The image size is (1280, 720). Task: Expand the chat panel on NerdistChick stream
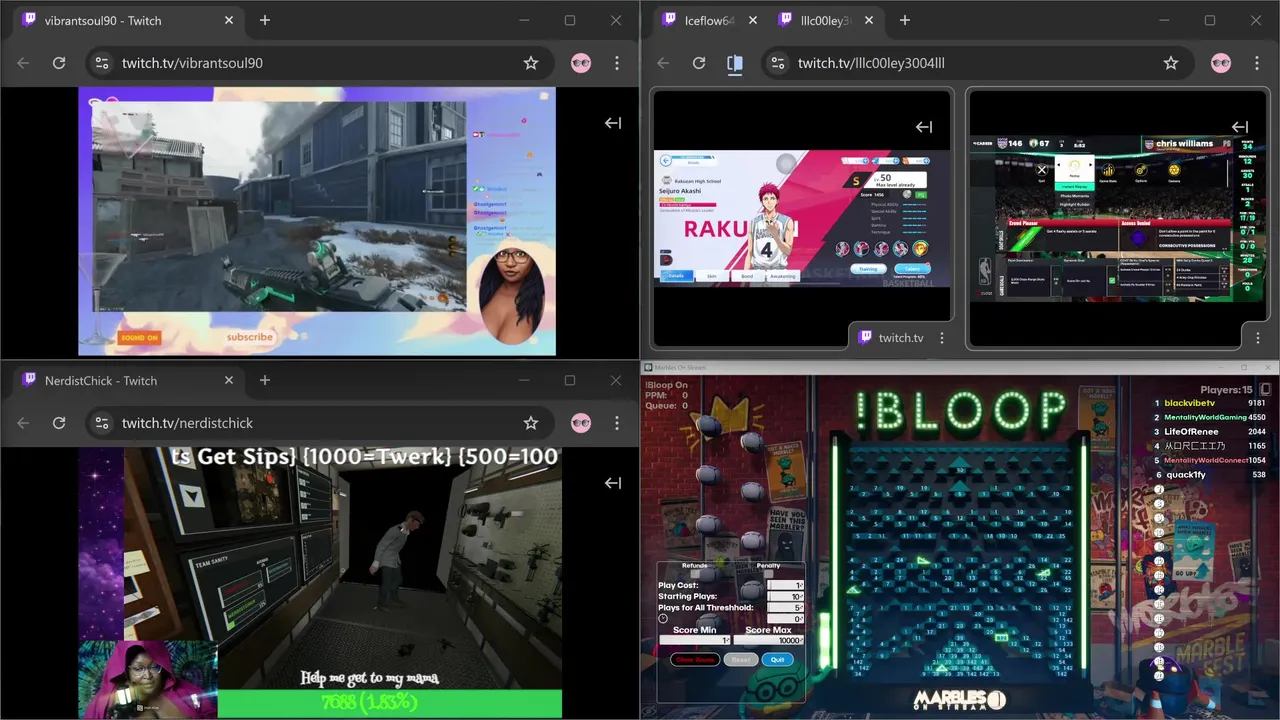pyautogui.click(x=613, y=483)
